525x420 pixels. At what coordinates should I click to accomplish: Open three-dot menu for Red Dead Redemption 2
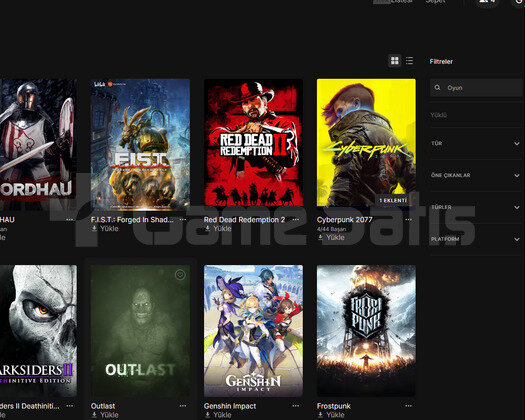coord(296,220)
